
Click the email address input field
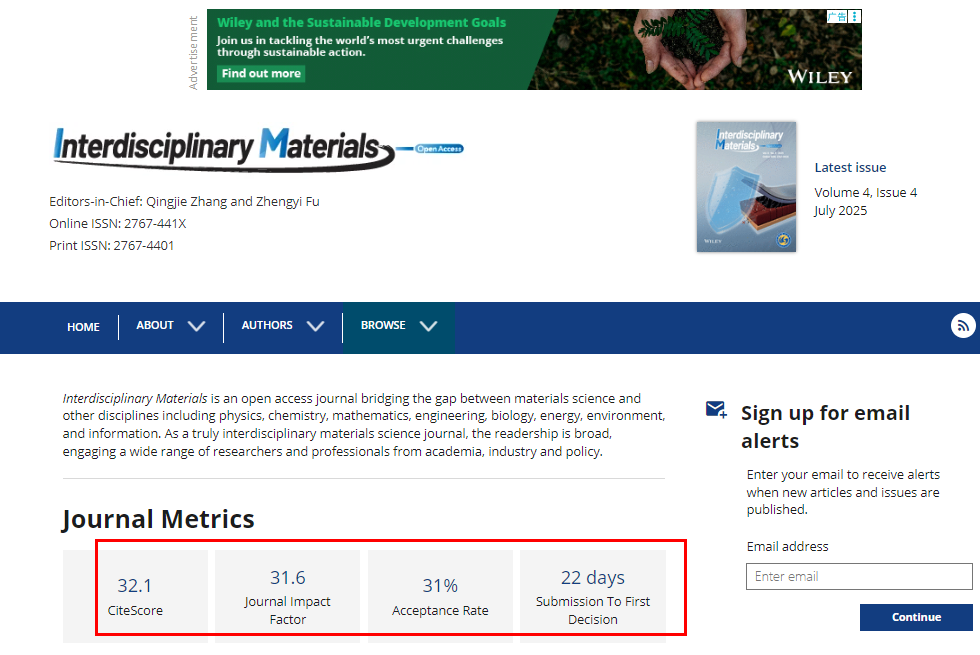click(x=858, y=576)
